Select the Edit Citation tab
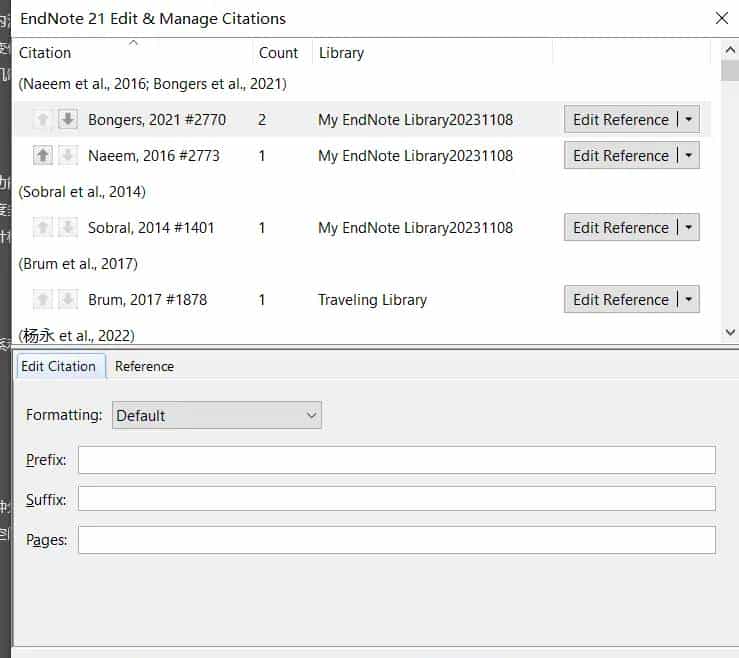Viewport: 739px width, 658px height. coord(59,366)
